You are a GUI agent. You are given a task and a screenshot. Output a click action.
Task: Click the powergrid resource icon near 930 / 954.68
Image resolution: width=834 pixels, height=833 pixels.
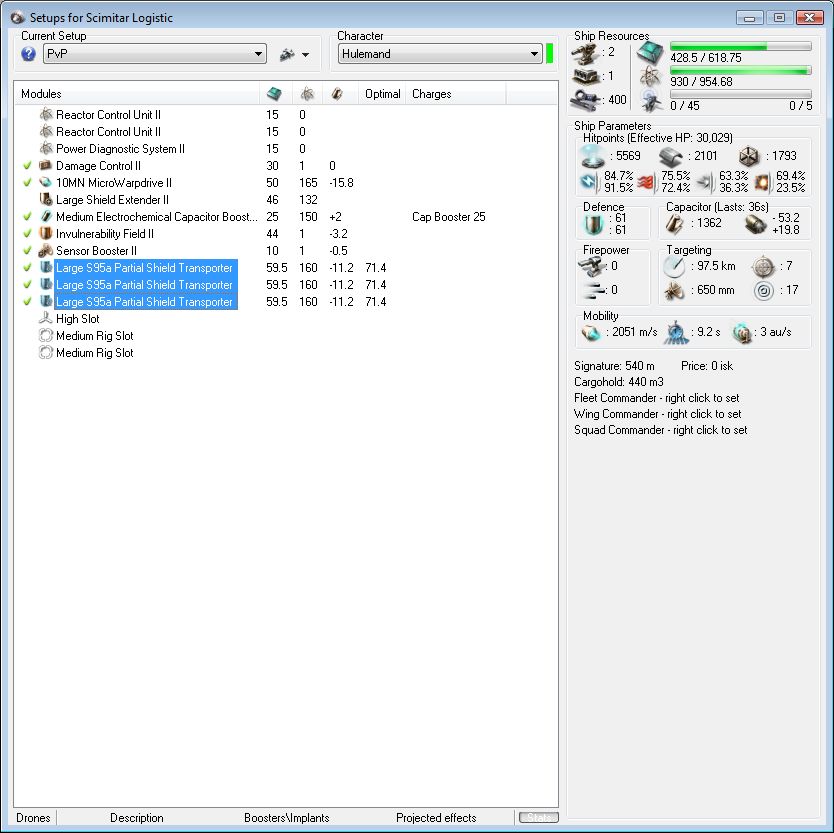pyautogui.click(x=650, y=78)
